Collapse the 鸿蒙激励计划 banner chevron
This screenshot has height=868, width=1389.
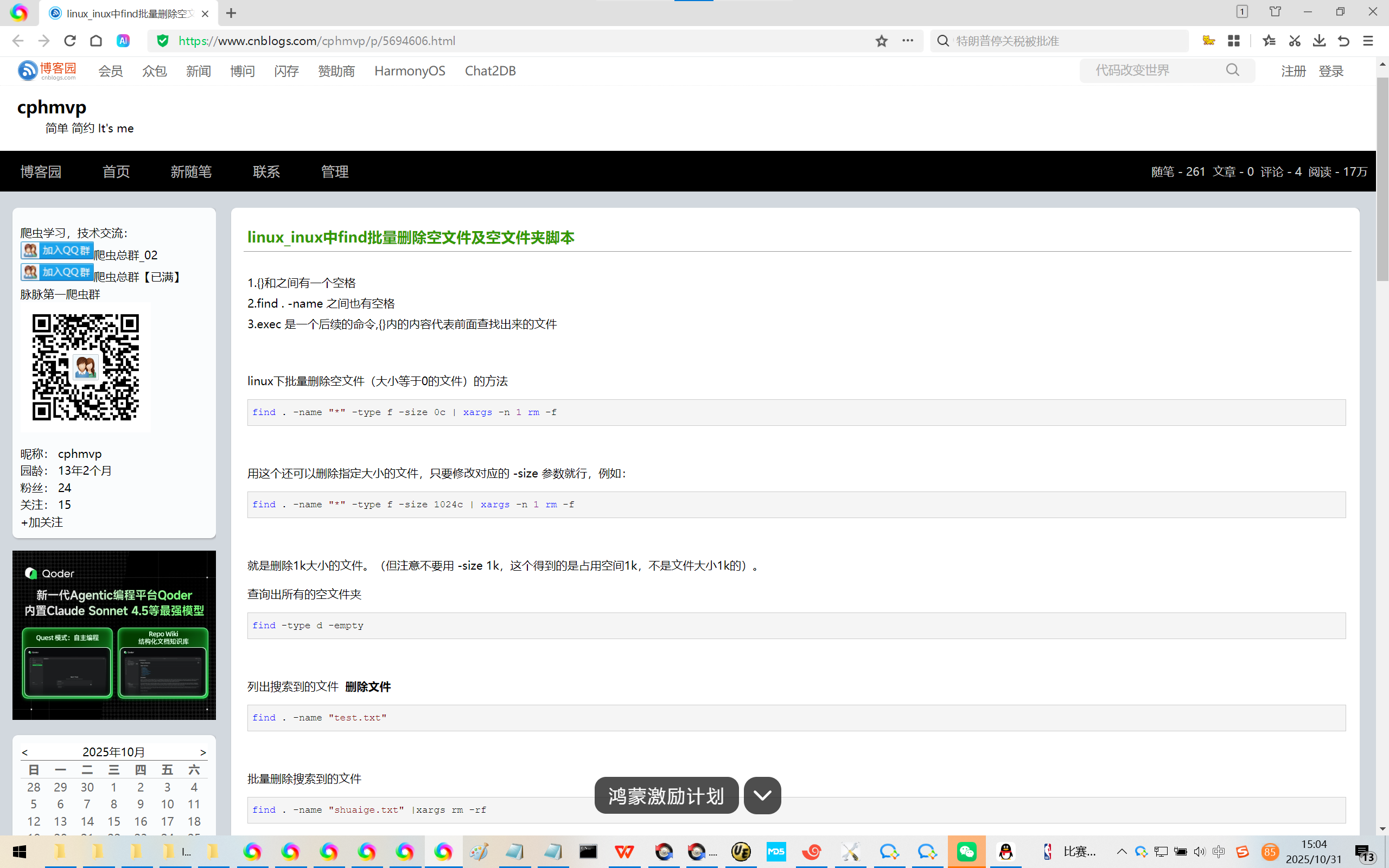point(762,795)
